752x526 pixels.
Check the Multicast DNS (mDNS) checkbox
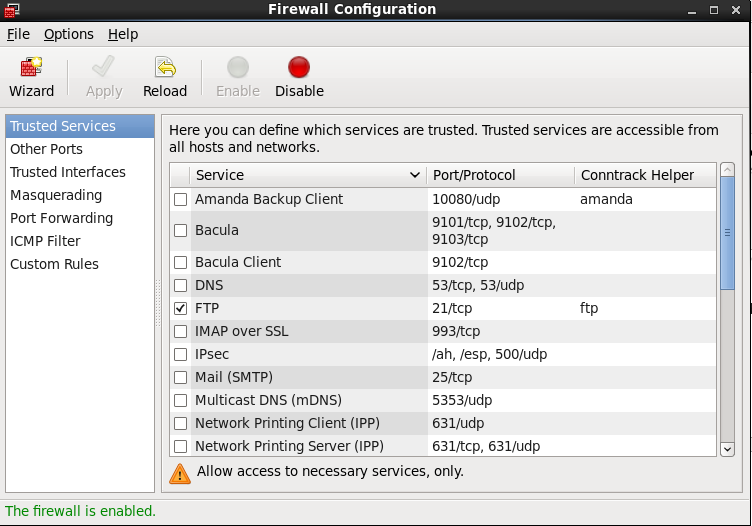pyautogui.click(x=180, y=400)
